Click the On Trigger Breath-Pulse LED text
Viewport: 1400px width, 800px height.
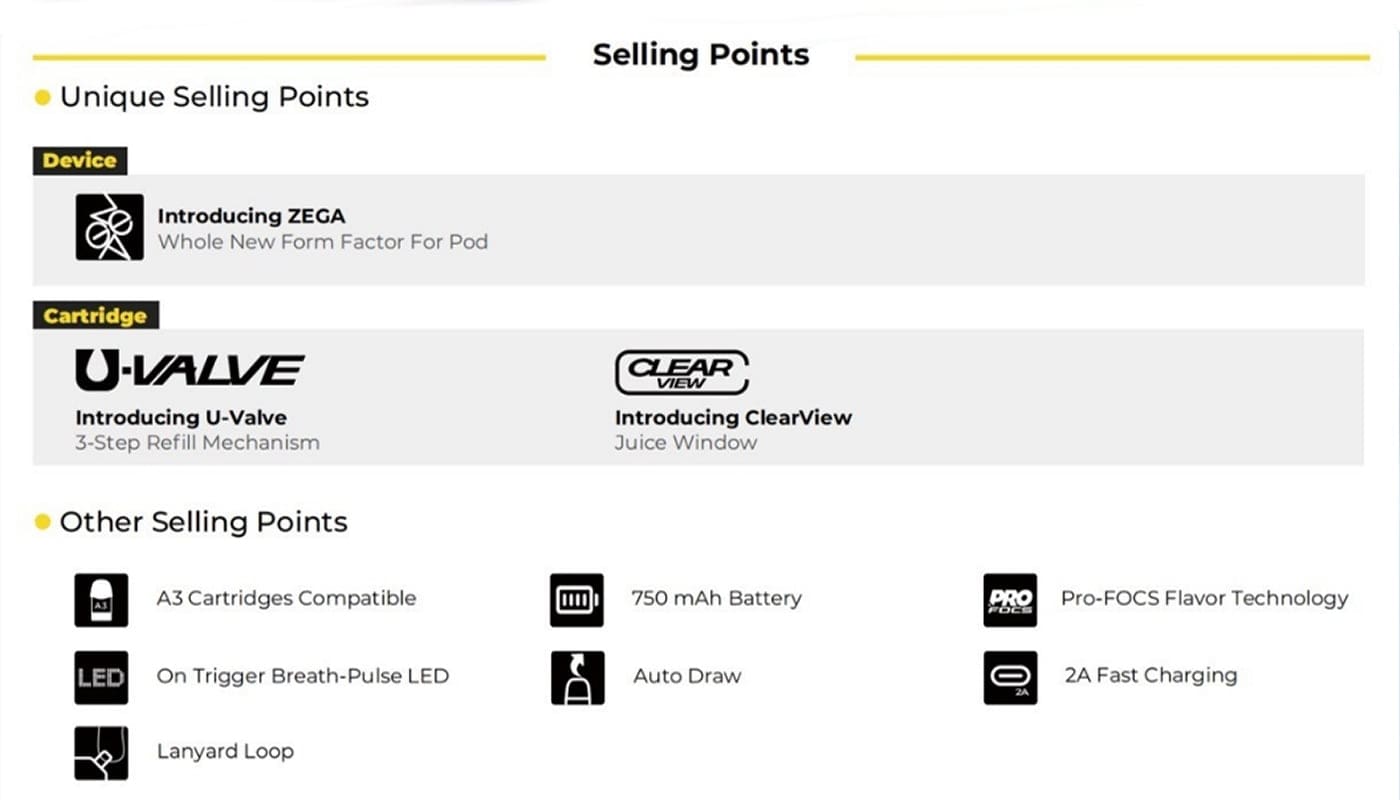[x=302, y=676]
